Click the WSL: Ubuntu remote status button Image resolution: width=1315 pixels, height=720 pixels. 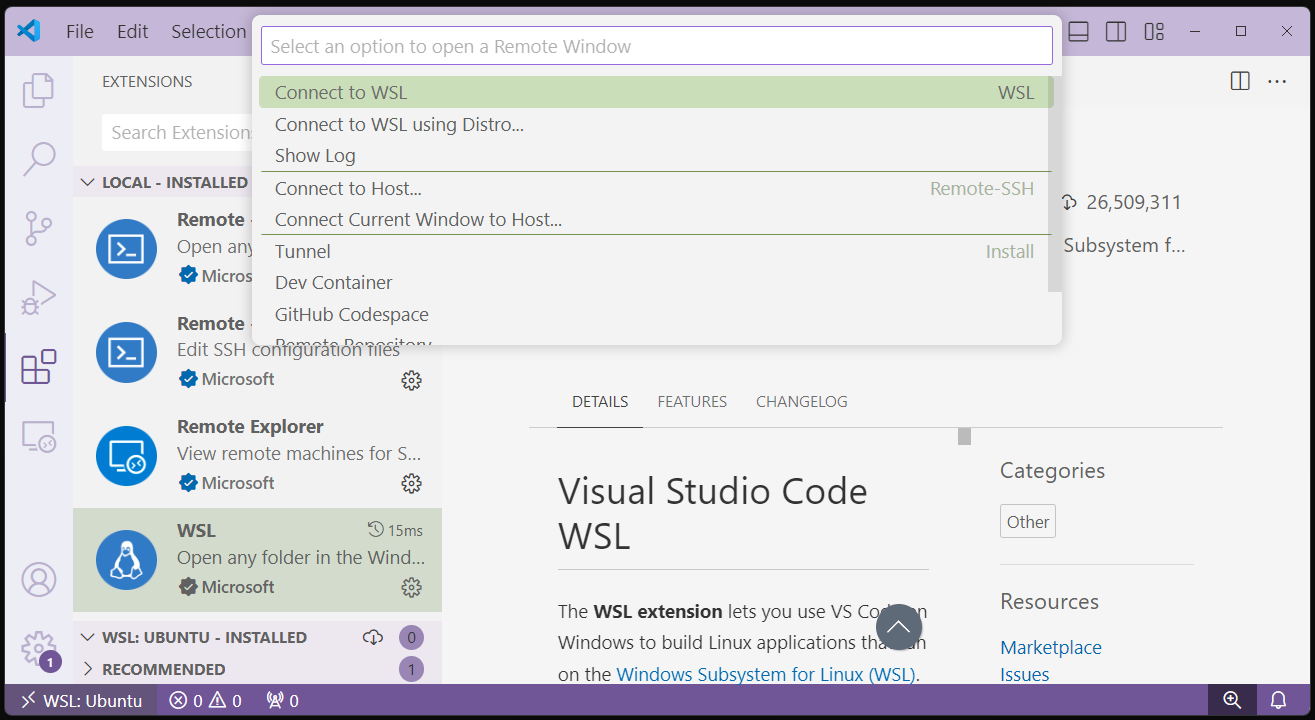pyautogui.click(x=82, y=701)
